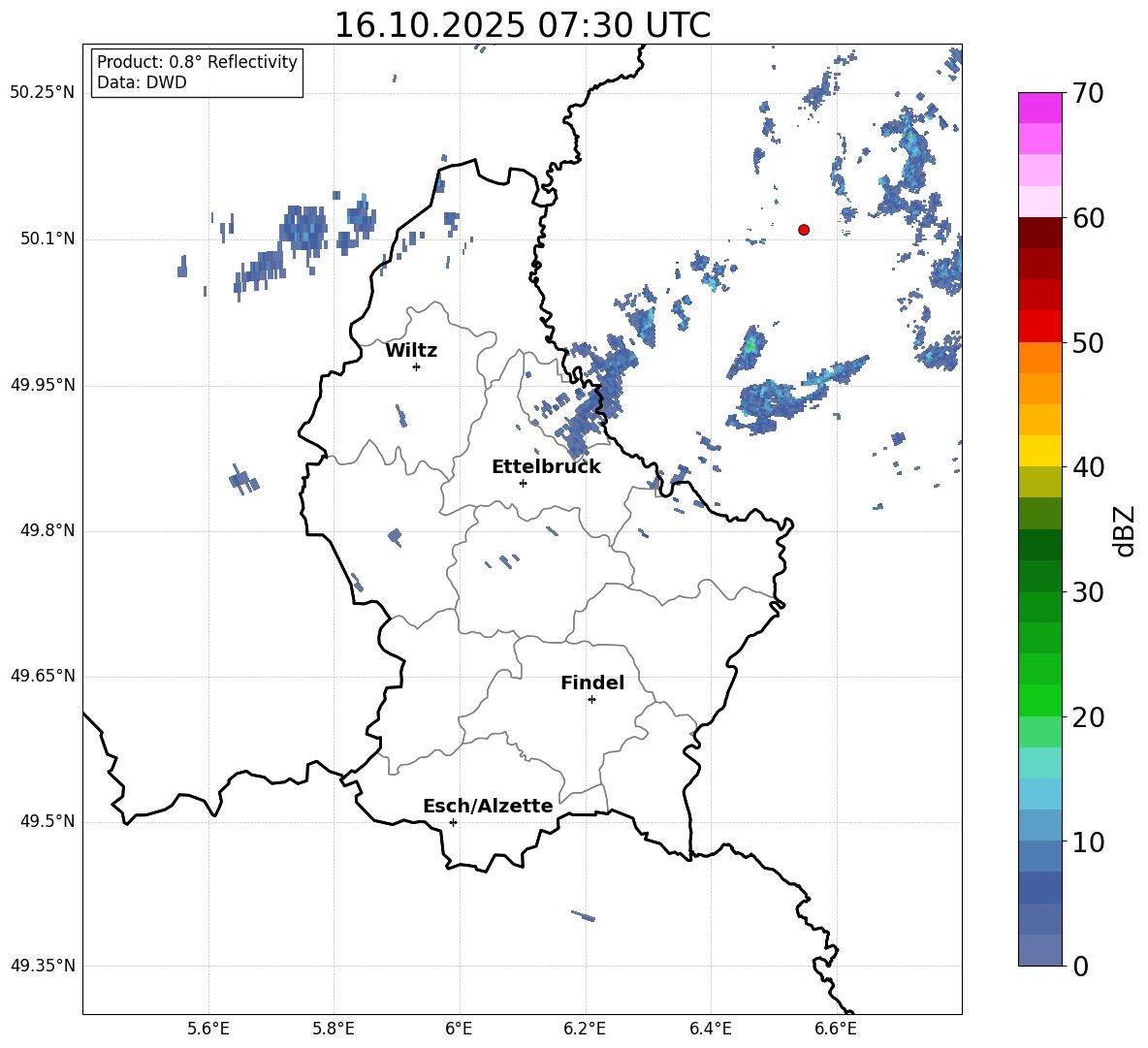The height and width of the screenshot is (1048, 1148).
Task: Click the 0 tick on the colorbar
Action: click(x=1080, y=966)
